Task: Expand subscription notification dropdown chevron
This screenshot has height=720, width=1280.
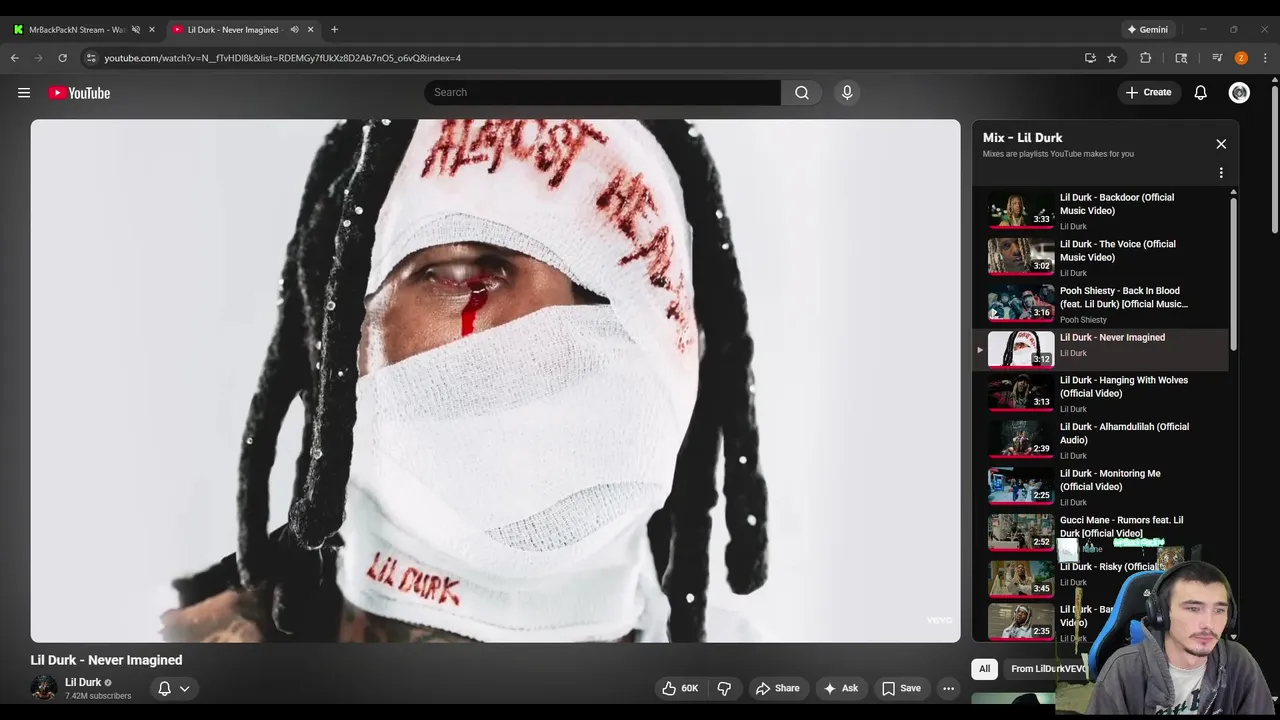Action: point(184,688)
